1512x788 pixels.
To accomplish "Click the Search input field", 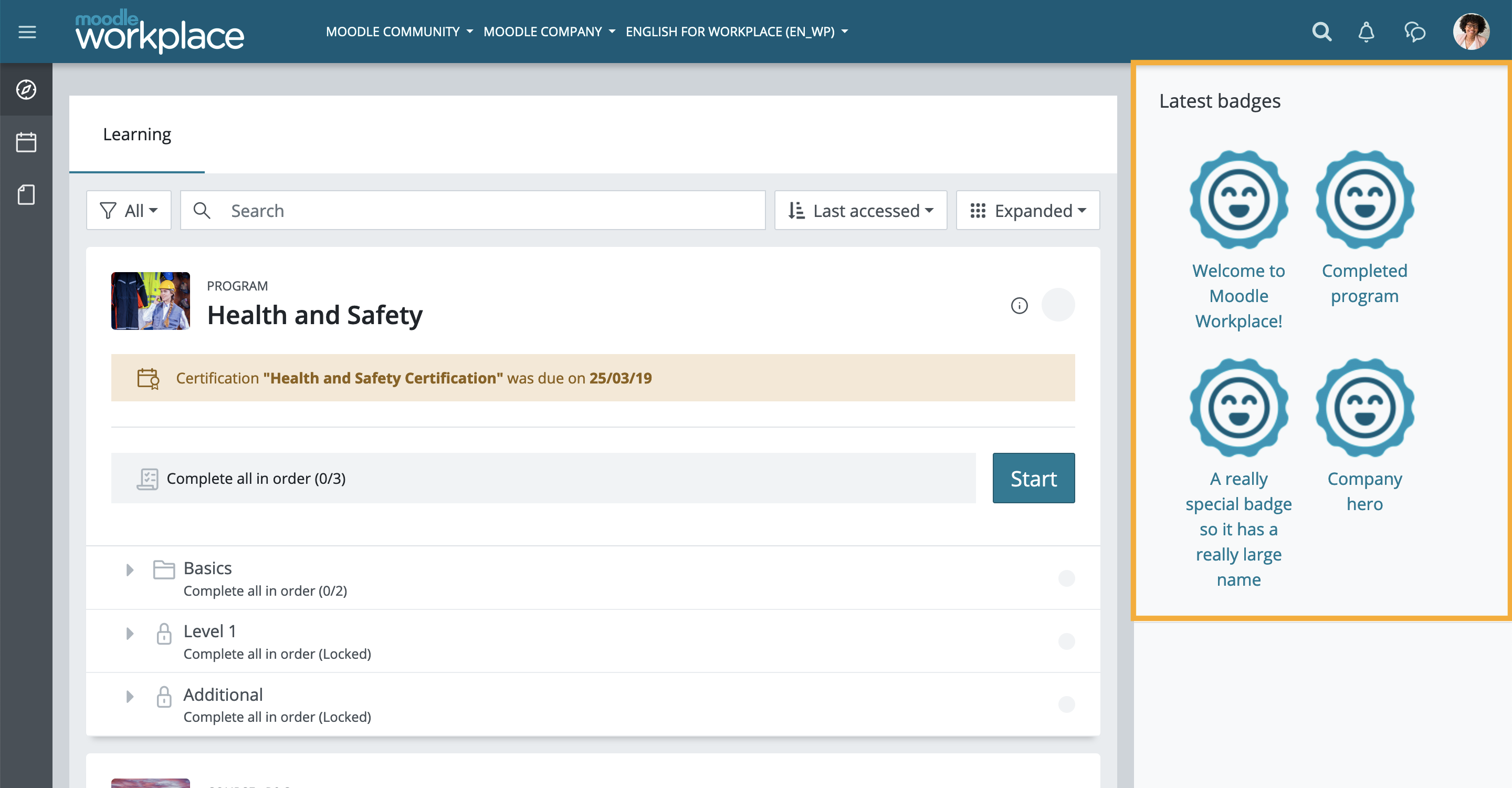I will click(x=472, y=210).
